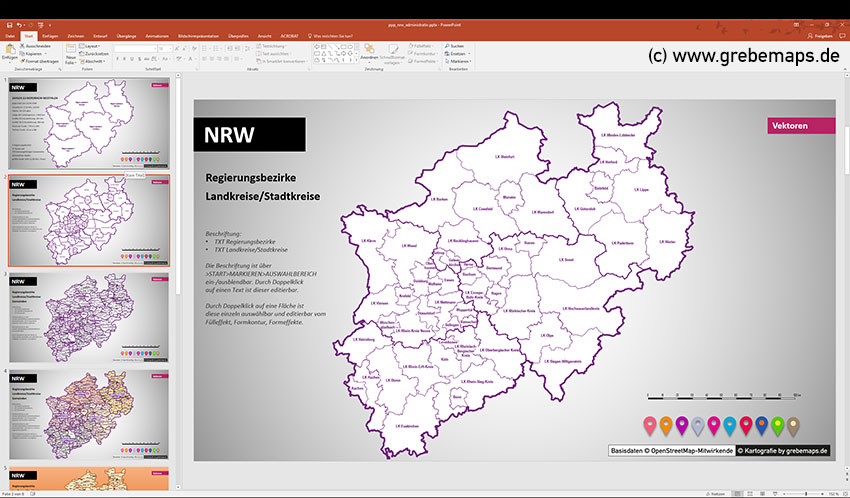
Task: Click the Anordnen arrange icon
Action: (x=368, y=51)
